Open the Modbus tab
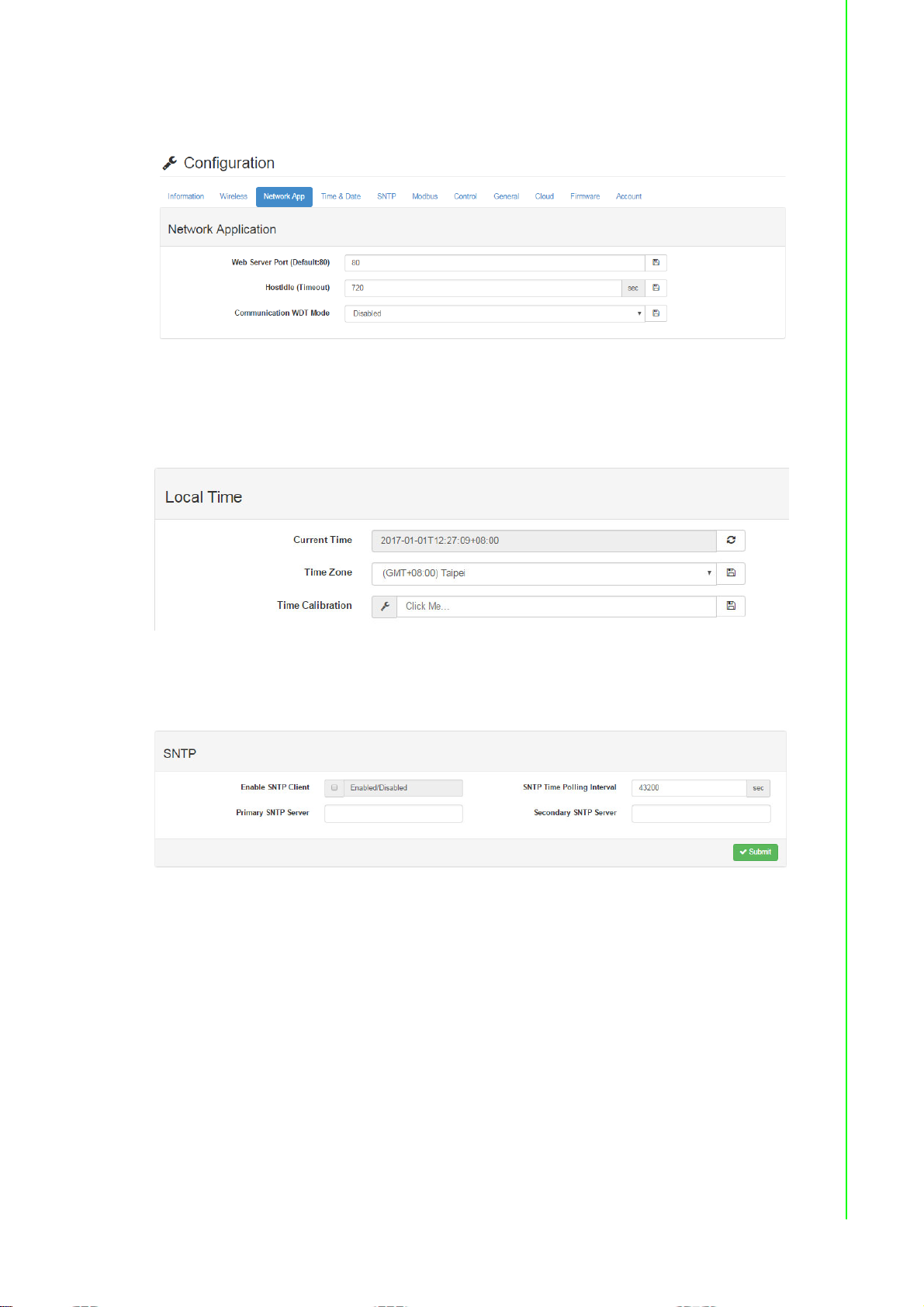This screenshot has height=1307, width=924. pos(424,197)
